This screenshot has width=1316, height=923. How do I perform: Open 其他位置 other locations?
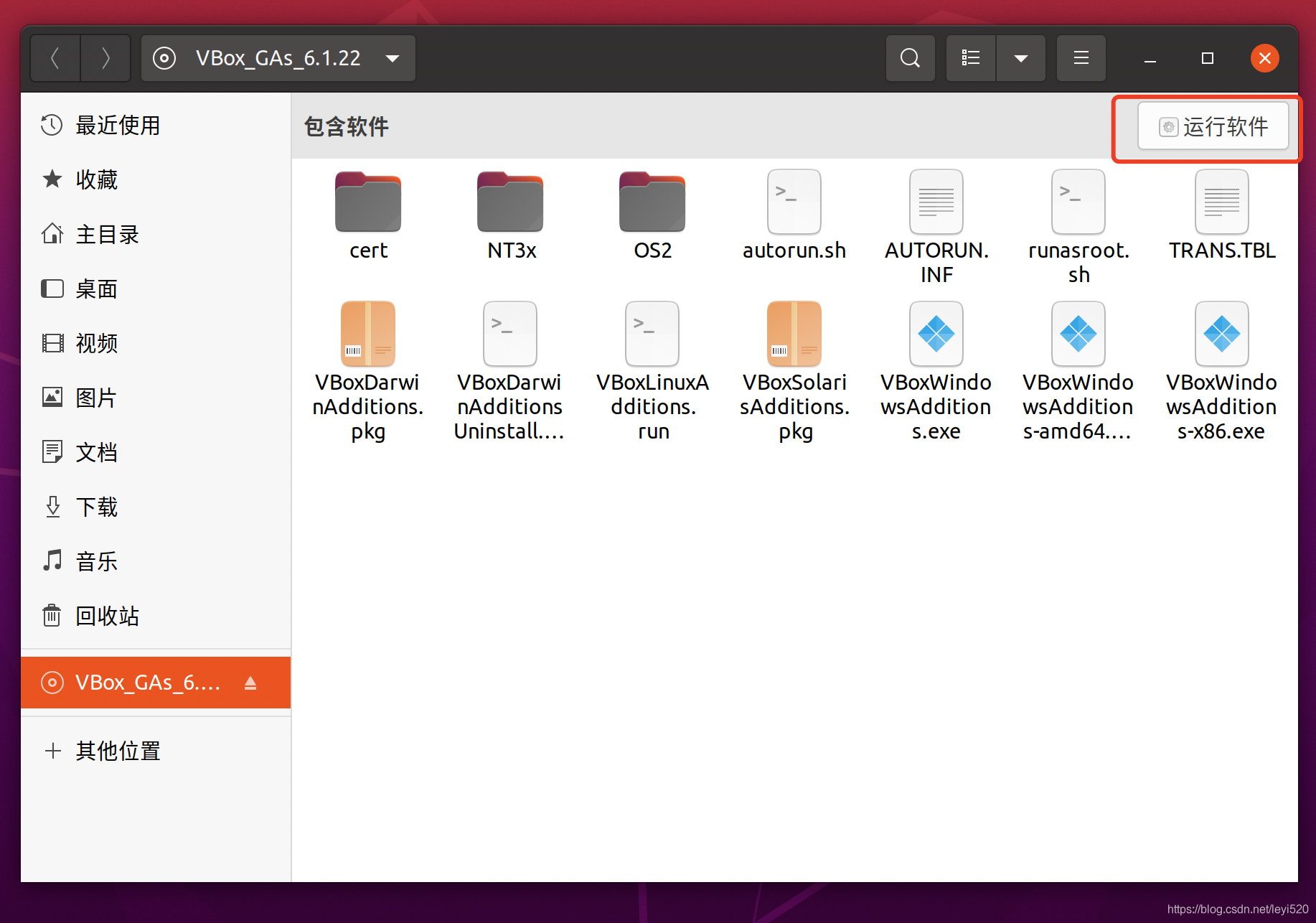156,751
